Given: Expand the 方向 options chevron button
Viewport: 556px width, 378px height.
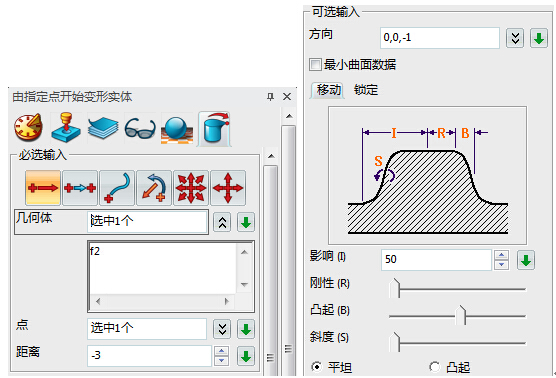Looking at the screenshot, I should tap(515, 38).
